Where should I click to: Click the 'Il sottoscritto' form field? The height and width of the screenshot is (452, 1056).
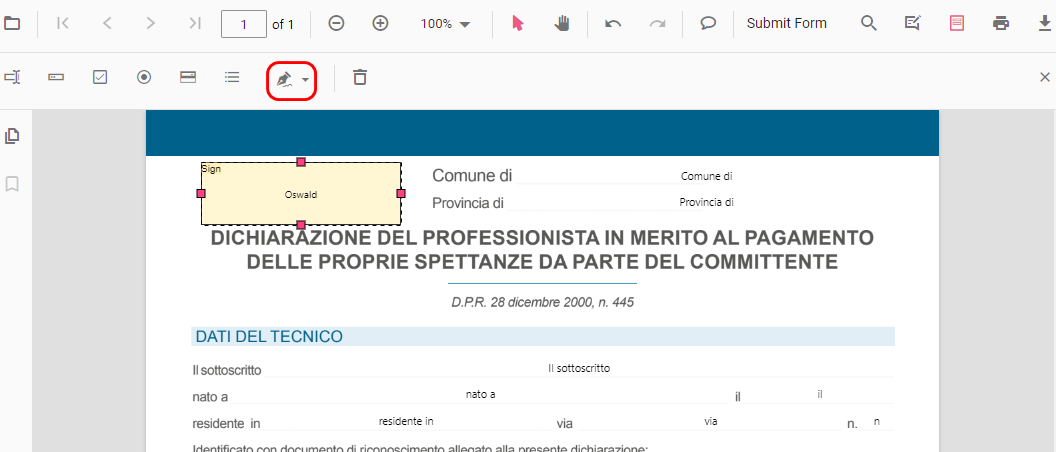tap(579, 368)
